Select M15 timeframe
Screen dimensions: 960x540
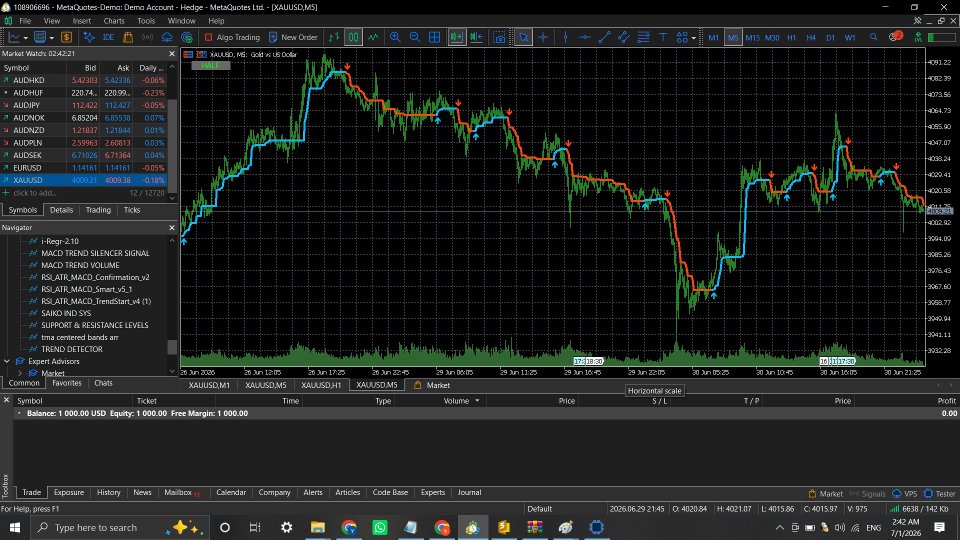[752, 37]
